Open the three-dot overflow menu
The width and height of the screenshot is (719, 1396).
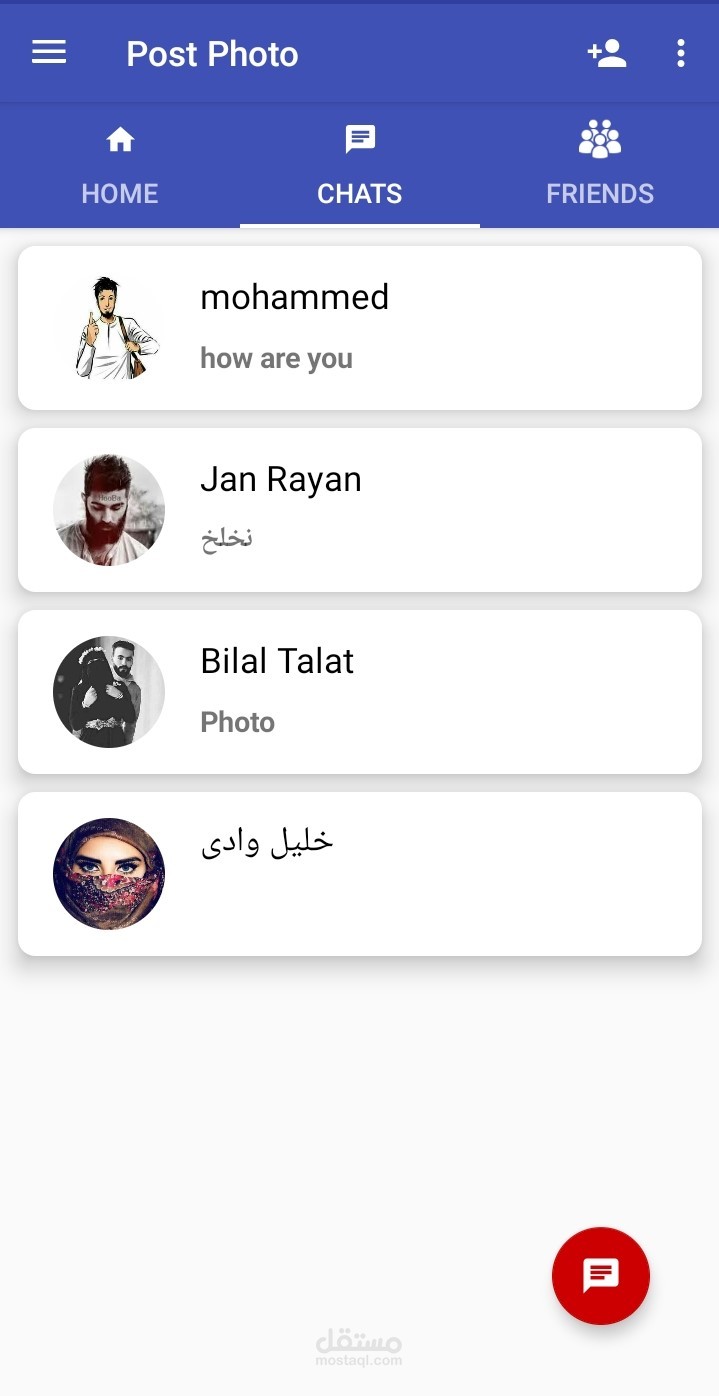tap(680, 53)
